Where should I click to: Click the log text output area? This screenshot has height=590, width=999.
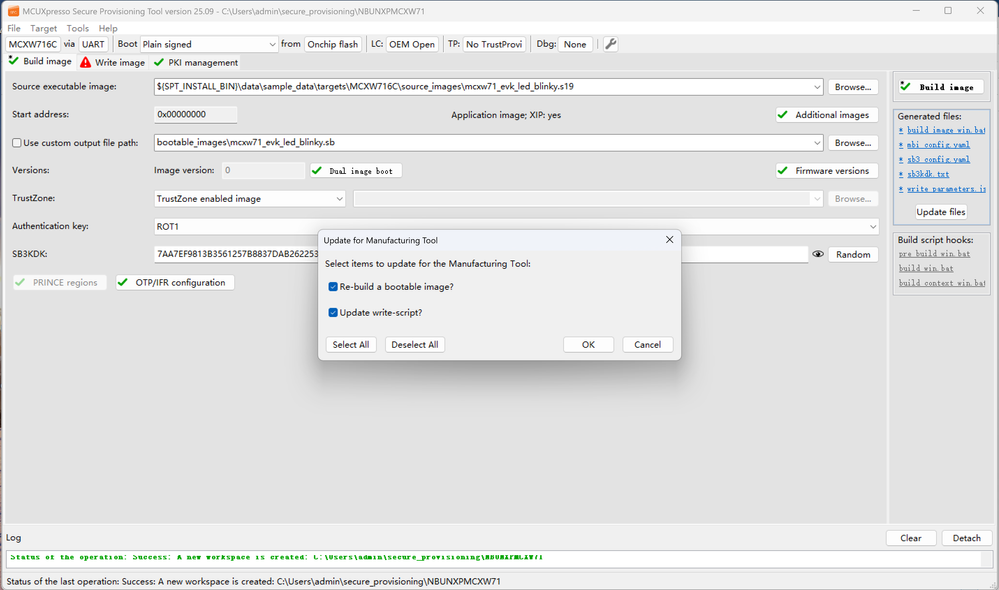click(494, 559)
